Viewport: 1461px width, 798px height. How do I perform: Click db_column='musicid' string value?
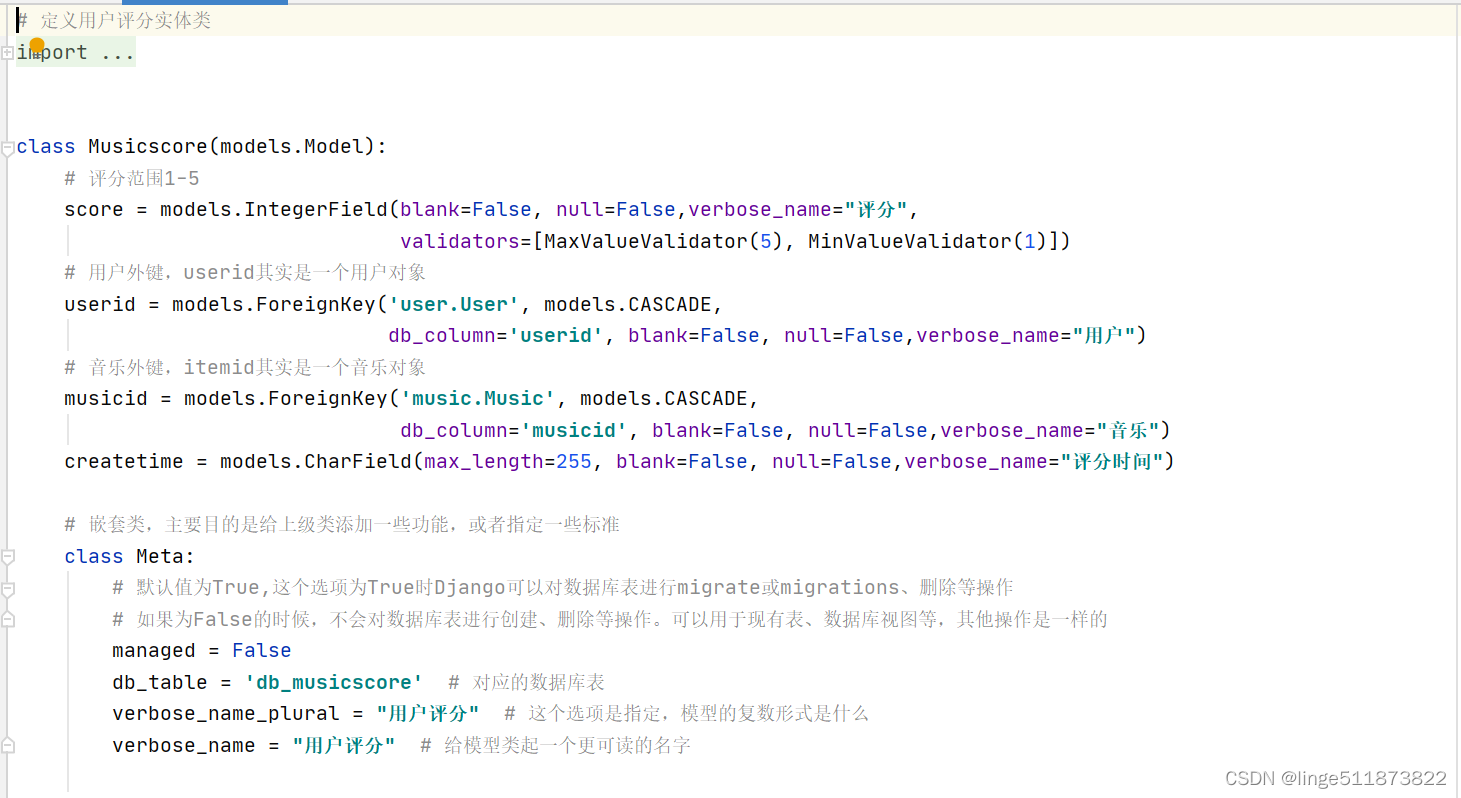[574, 431]
